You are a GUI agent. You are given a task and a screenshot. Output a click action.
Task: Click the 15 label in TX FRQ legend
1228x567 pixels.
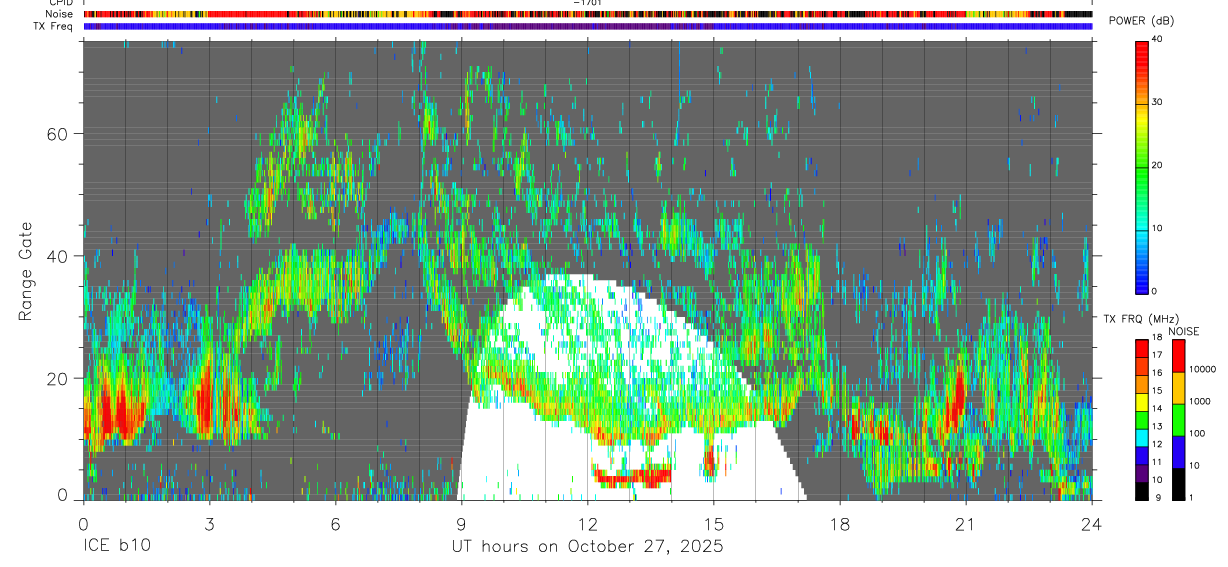click(x=1156, y=390)
